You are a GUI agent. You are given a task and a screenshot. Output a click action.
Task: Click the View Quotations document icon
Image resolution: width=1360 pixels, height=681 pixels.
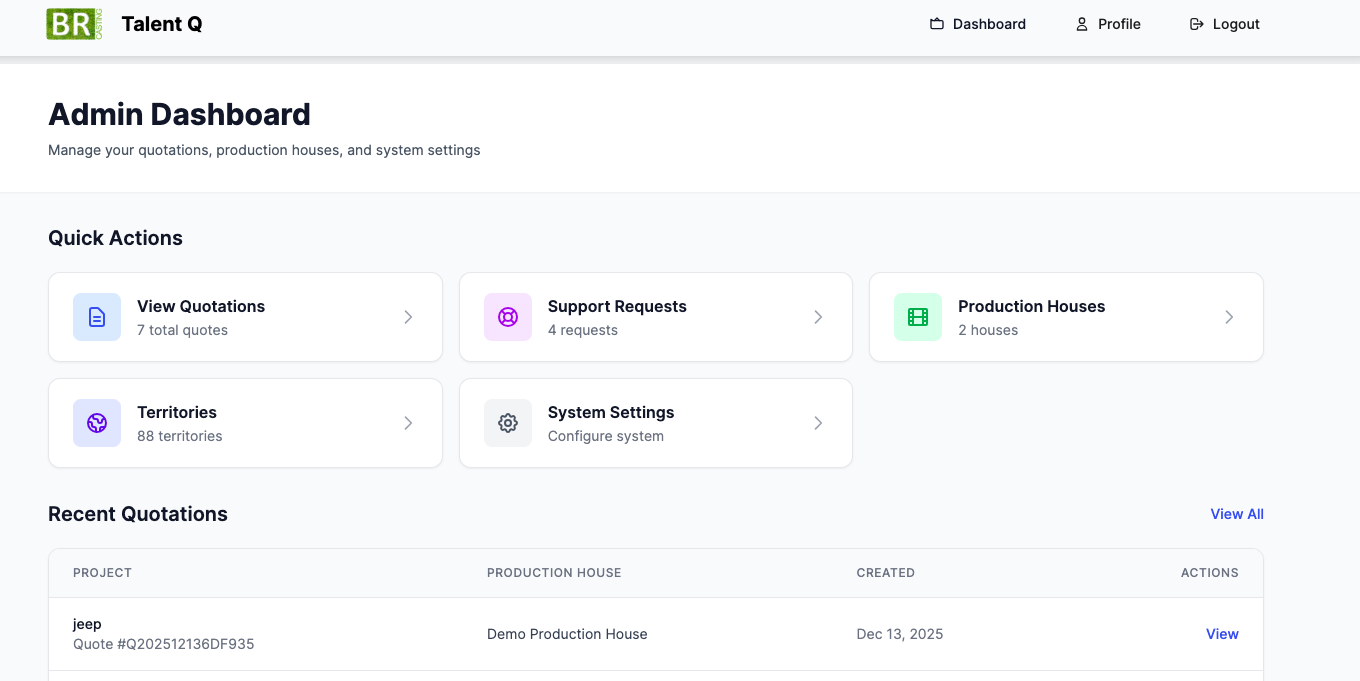pos(97,317)
